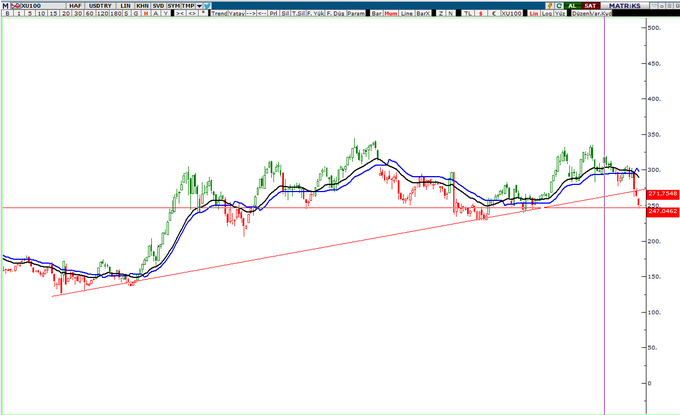Select the red H weekly period button
Image resolution: width=680 pixels, height=415 pixels.
146,13
